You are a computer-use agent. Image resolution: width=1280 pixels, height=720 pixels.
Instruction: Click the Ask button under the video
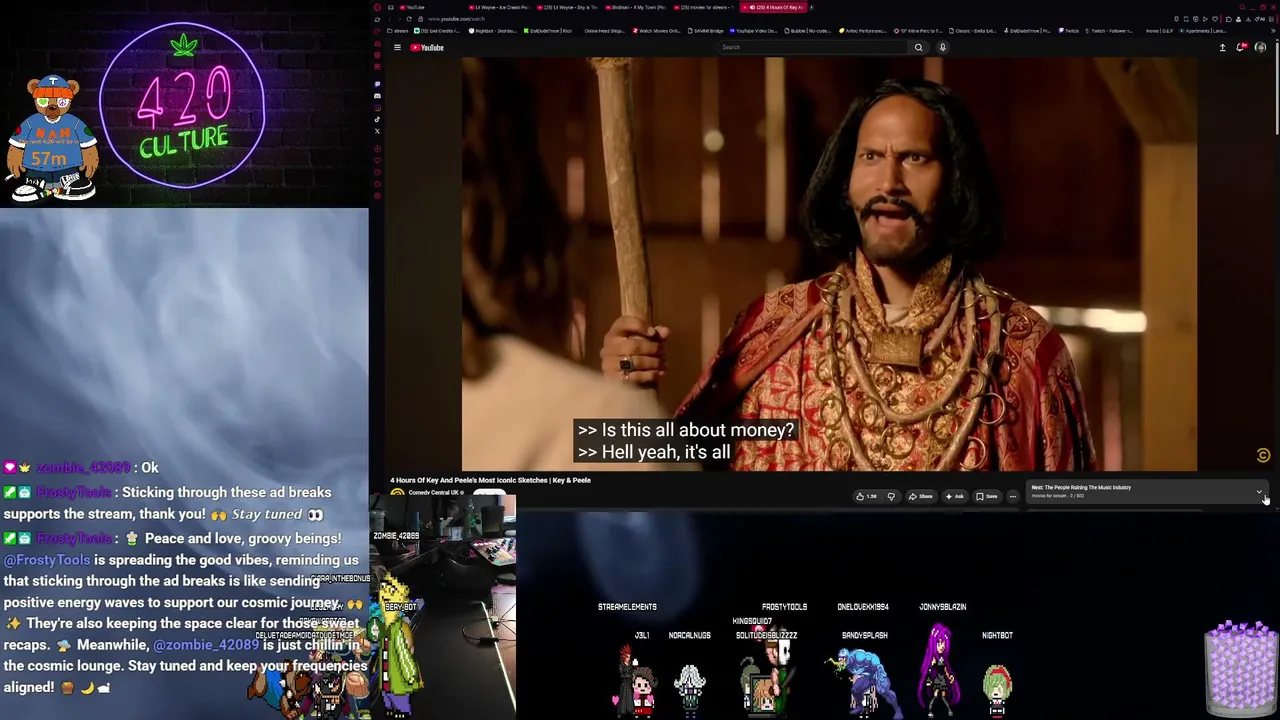point(955,496)
